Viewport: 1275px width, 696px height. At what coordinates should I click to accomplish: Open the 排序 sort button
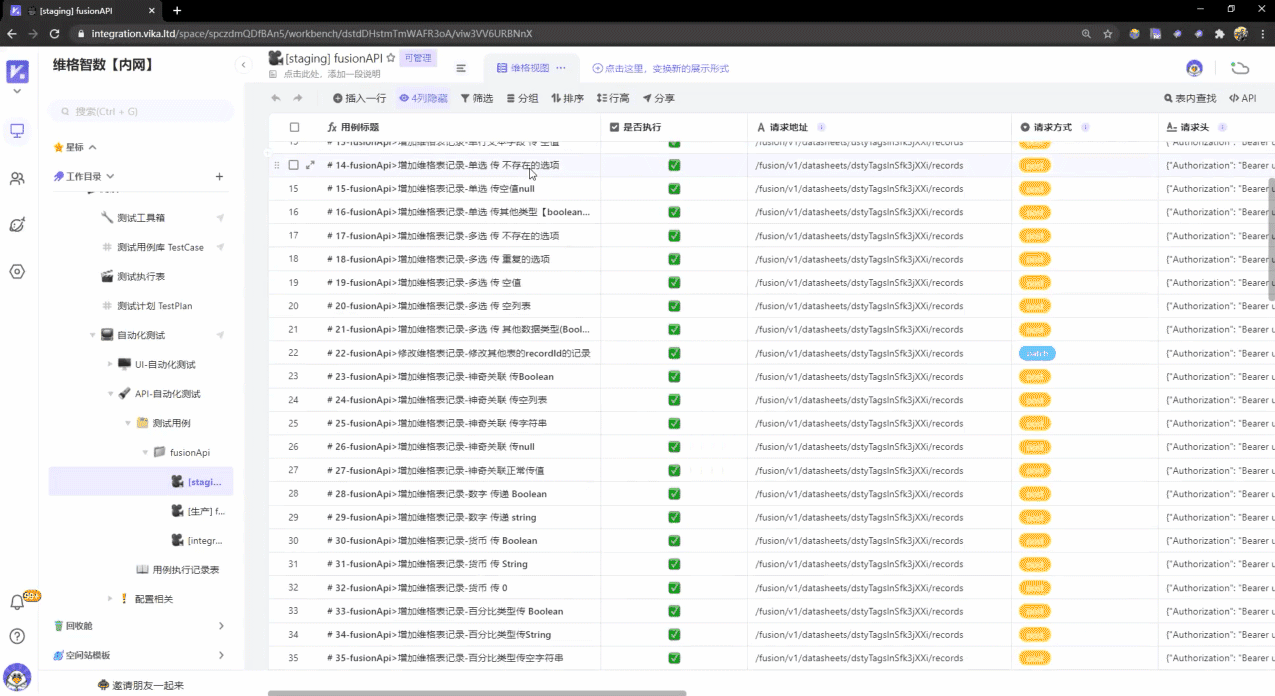(x=567, y=98)
